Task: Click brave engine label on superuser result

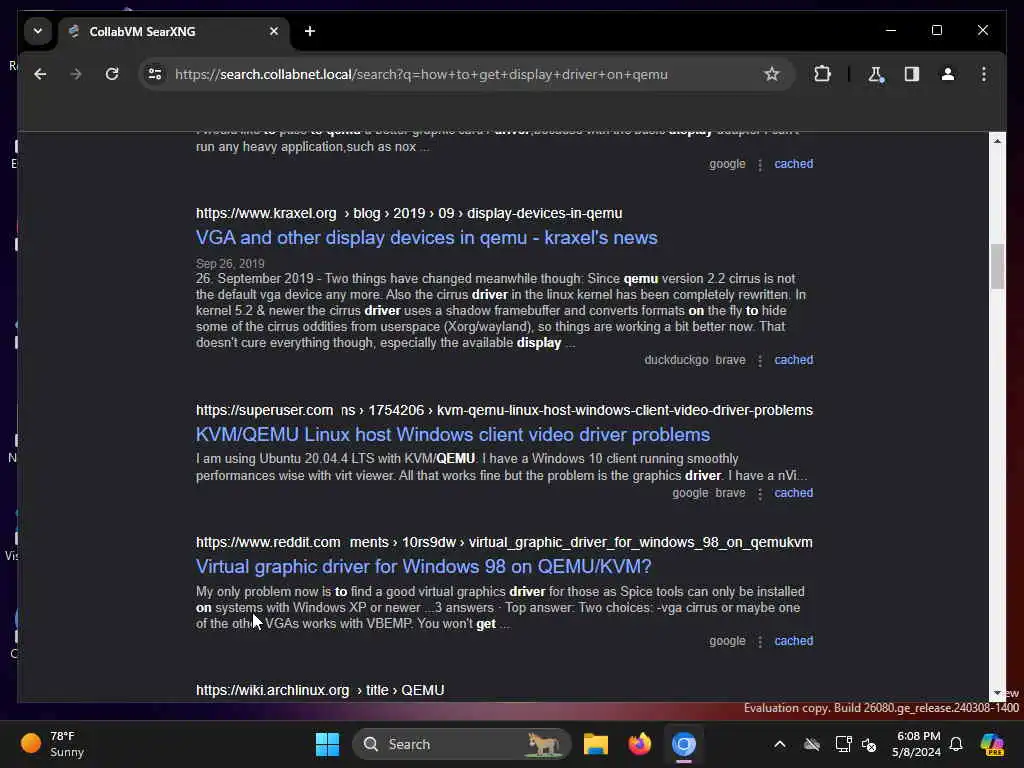Action: tap(730, 493)
